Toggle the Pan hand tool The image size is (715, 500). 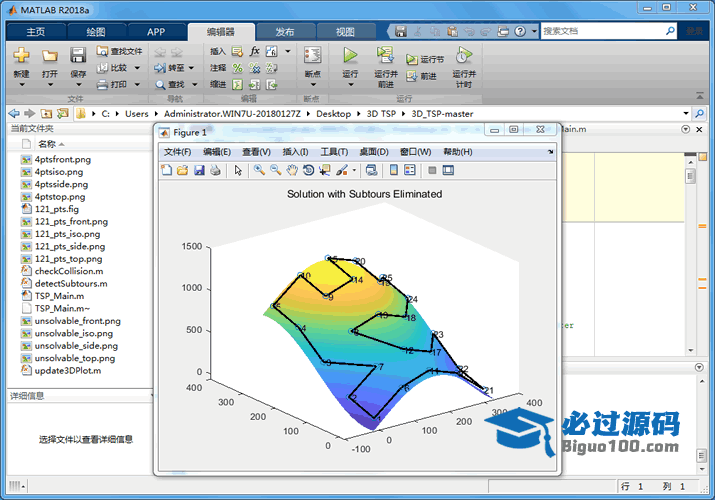[292, 170]
